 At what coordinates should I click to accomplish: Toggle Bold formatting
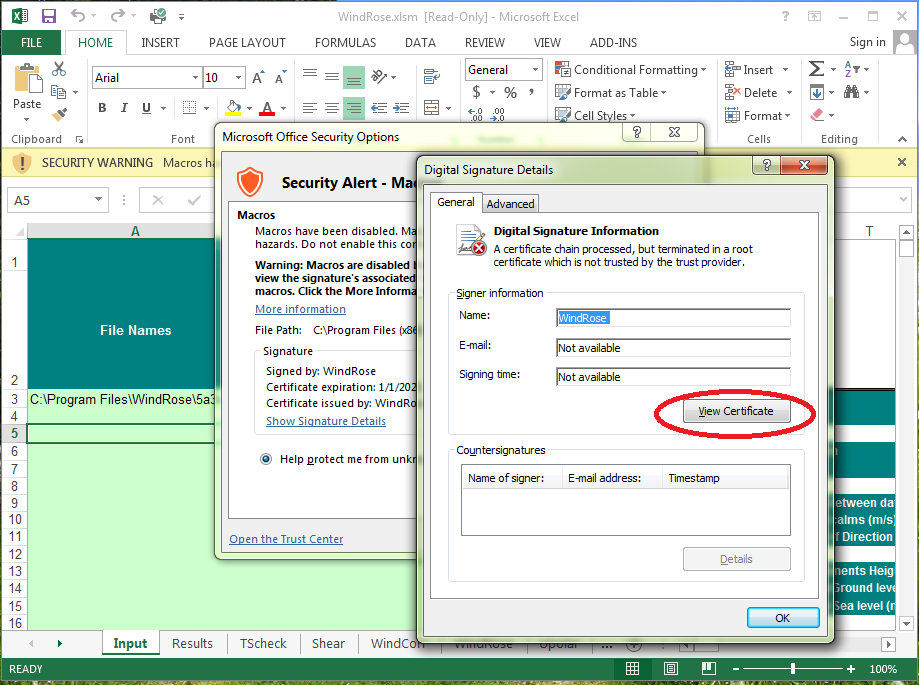click(x=102, y=108)
